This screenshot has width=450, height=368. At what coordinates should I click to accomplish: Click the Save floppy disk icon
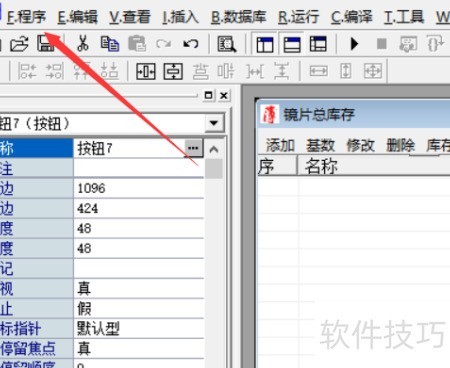click(45, 44)
